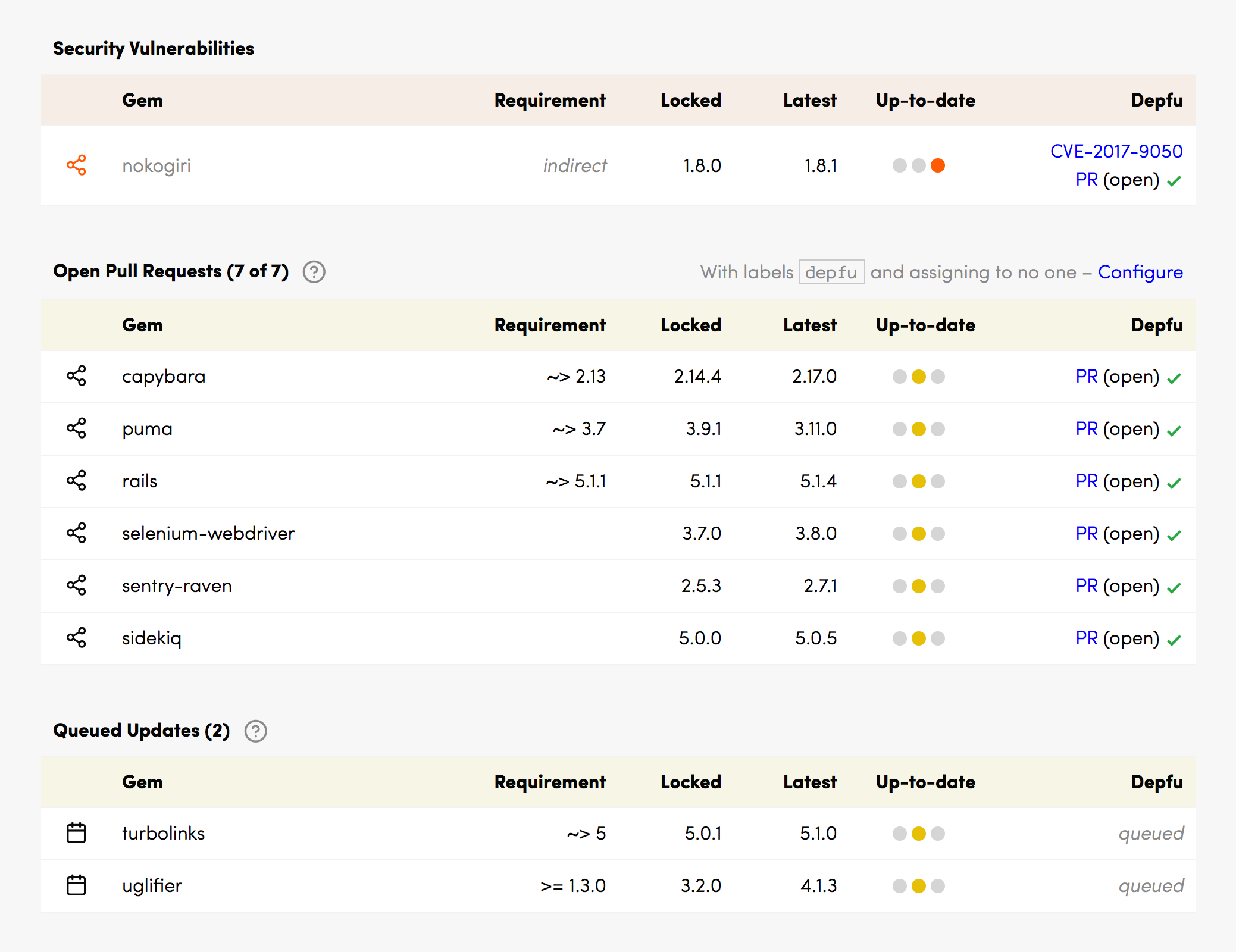Open the PR link for rails
The height and width of the screenshot is (952, 1236).
pos(1086,481)
